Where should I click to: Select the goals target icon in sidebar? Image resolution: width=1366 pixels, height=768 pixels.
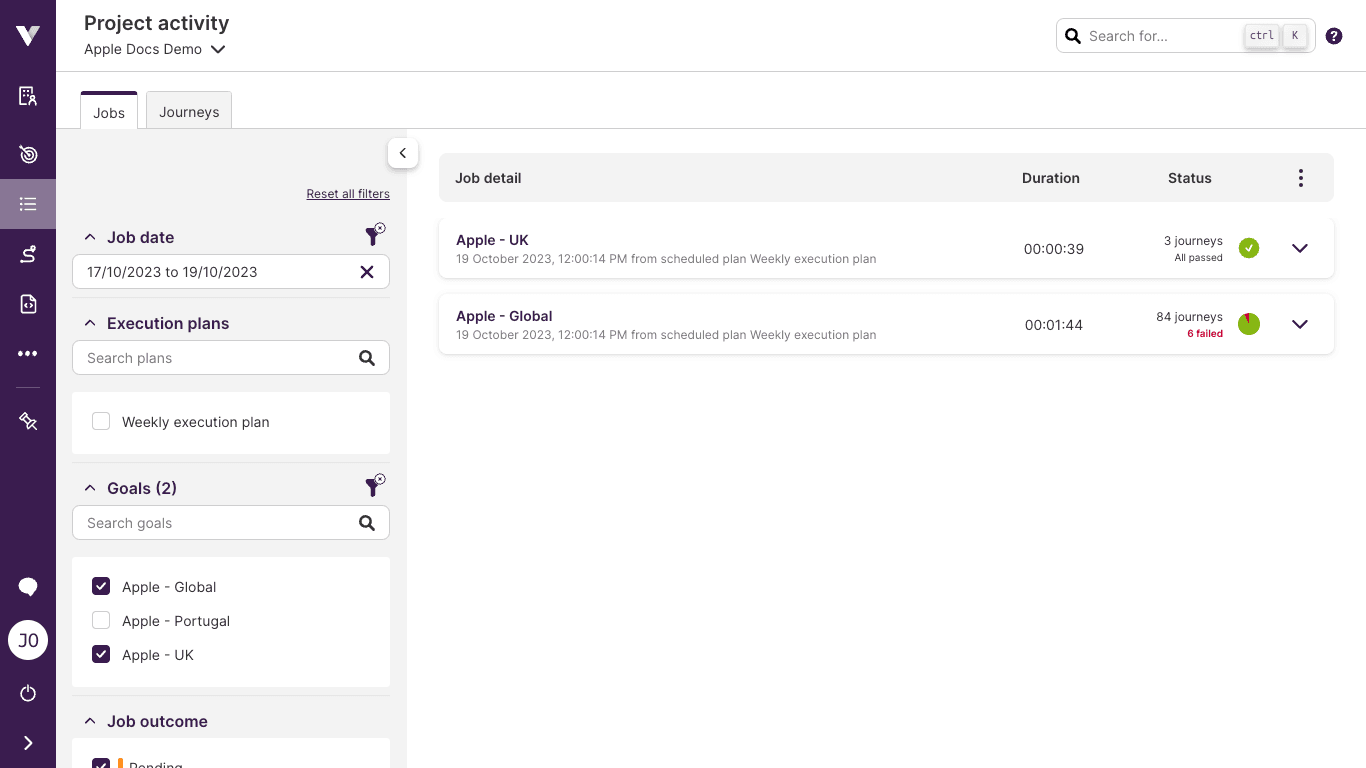[x=27, y=154]
